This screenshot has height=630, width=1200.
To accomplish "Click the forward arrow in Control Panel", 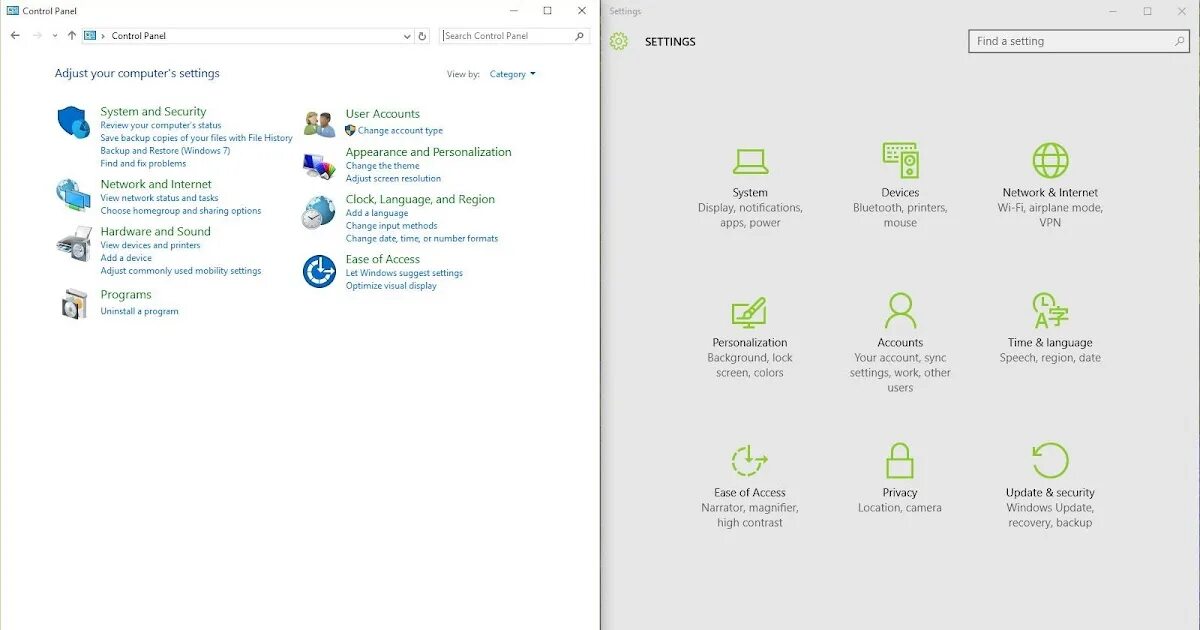I will point(37,35).
